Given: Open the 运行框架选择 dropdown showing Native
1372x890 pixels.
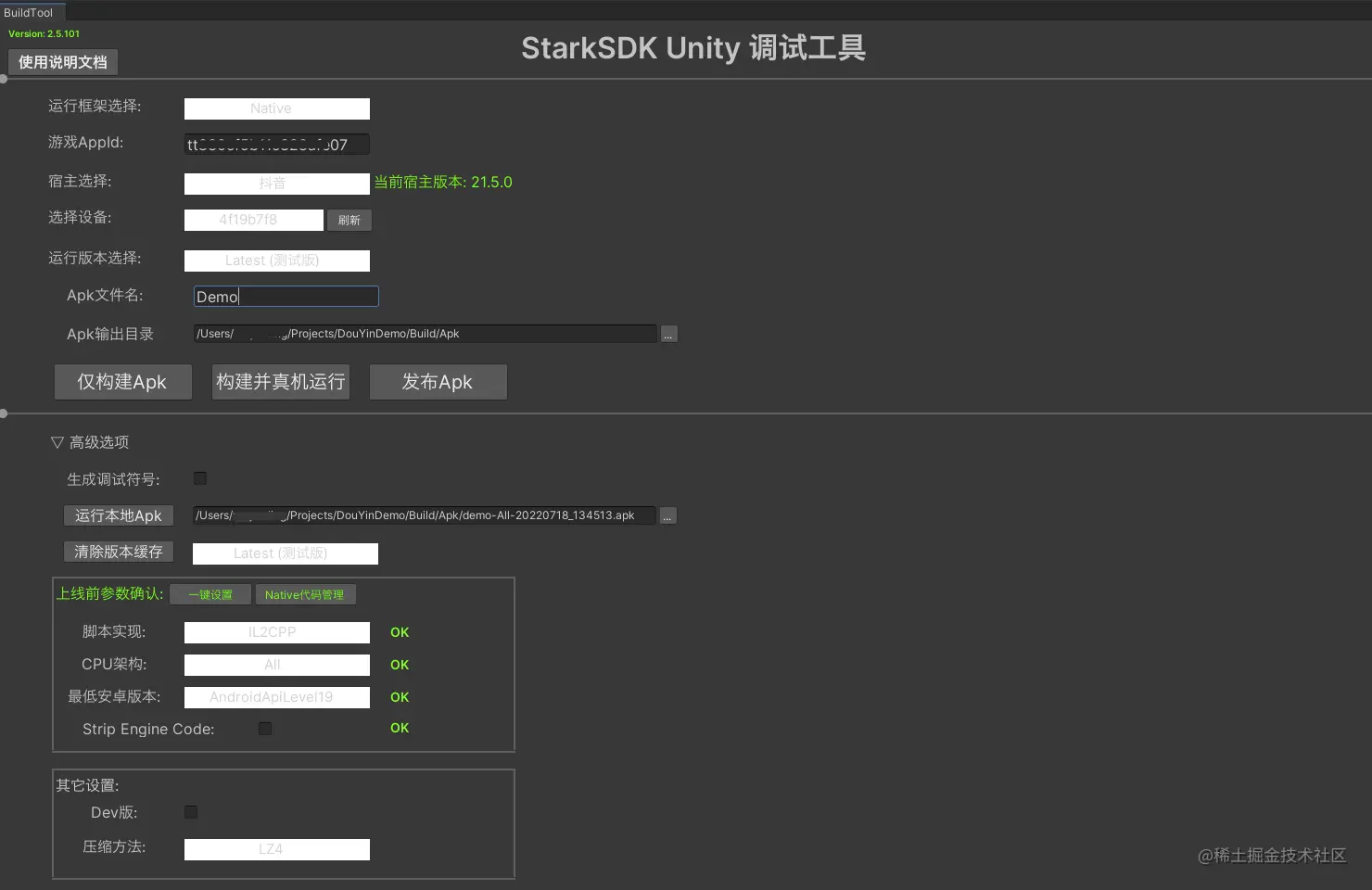Looking at the screenshot, I should click(277, 108).
